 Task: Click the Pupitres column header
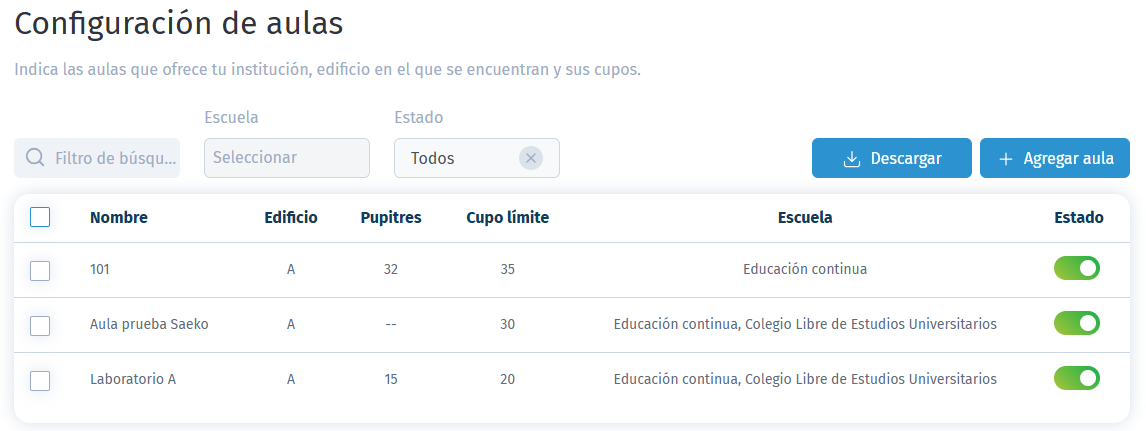(x=391, y=218)
